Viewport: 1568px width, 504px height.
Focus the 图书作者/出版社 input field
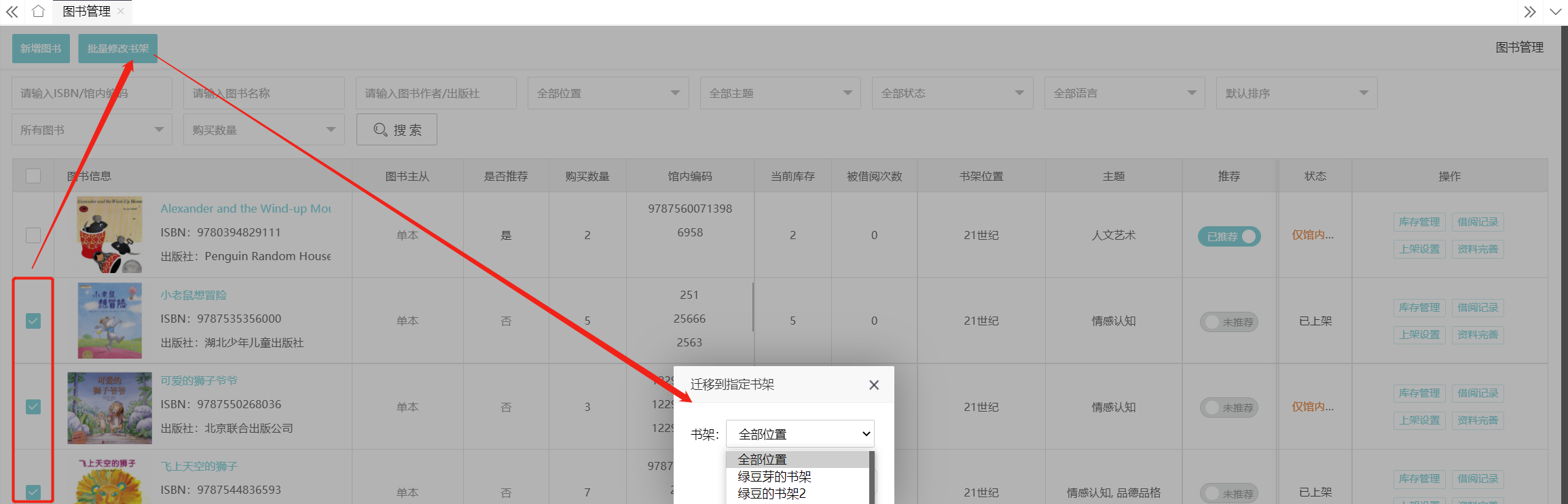pyautogui.click(x=436, y=93)
